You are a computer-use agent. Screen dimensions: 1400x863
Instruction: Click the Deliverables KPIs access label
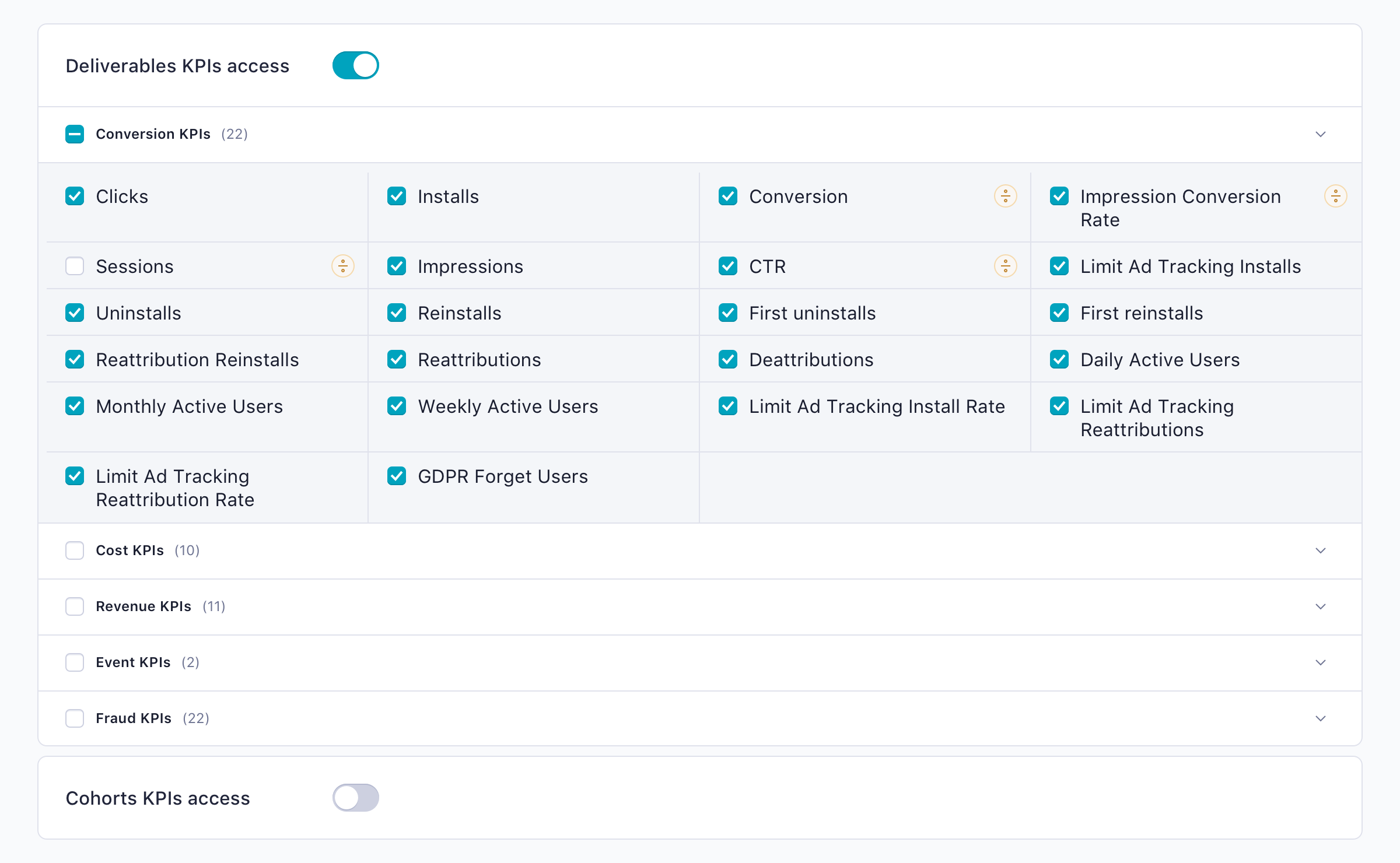[x=177, y=66]
